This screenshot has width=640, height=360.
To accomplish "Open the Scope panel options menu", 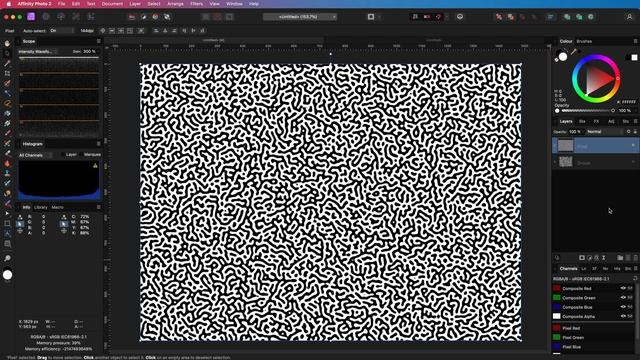I will (x=98, y=41).
